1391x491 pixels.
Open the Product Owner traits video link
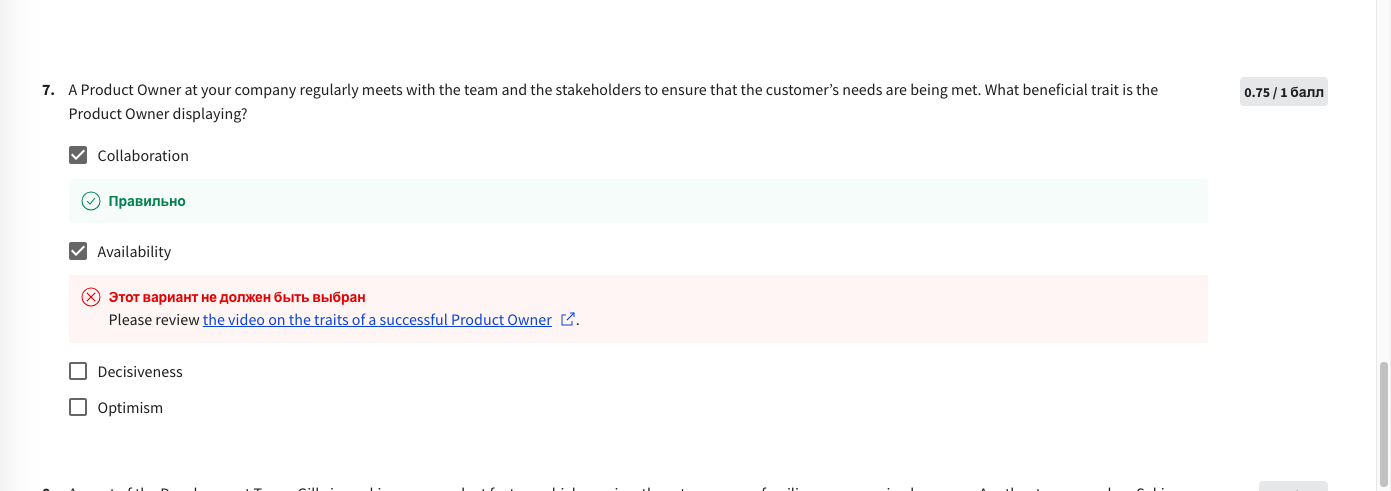(x=377, y=320)
